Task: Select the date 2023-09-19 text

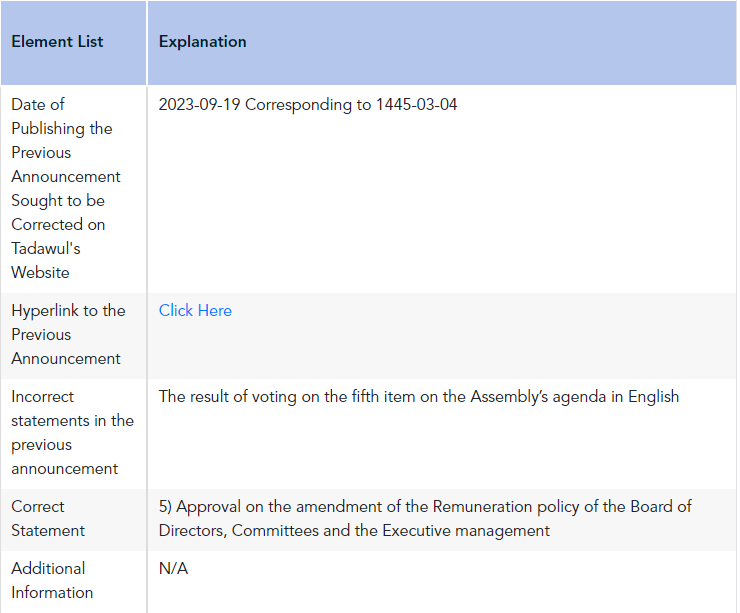Action: click(199, 104)
